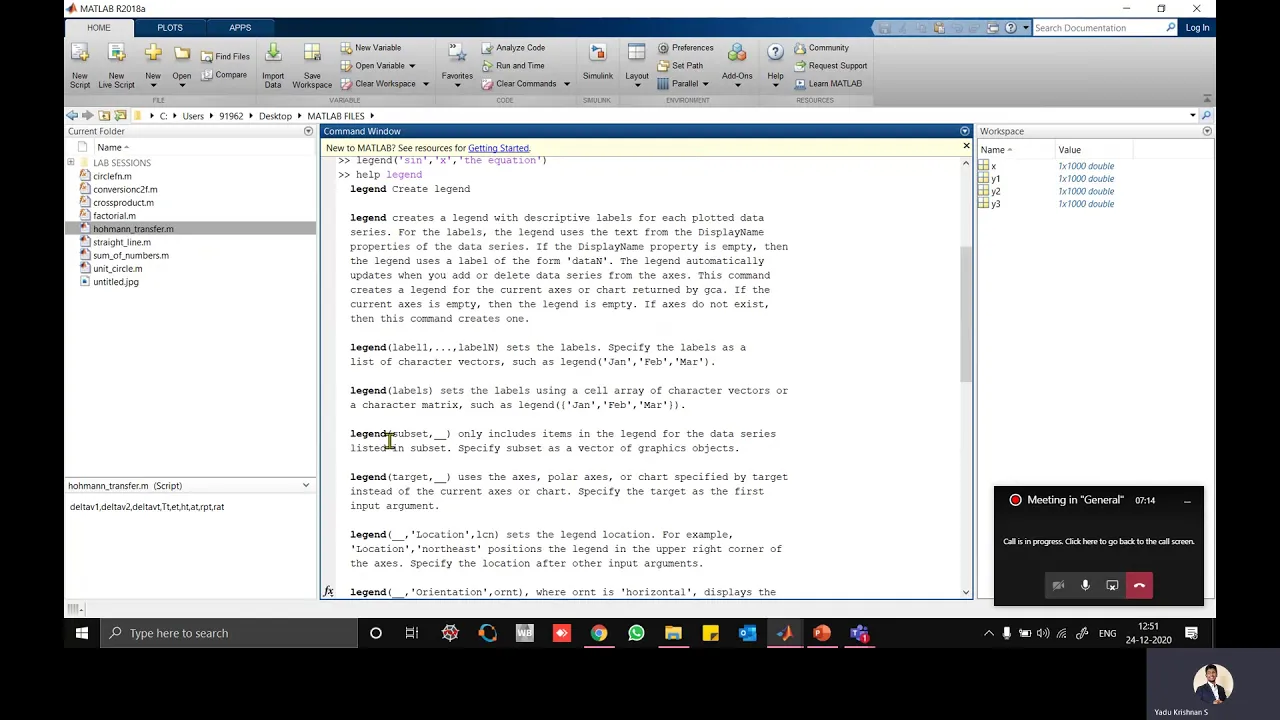Select circlefn.m in Current Folder
Viewport: 1280px width, 720px height.
click(112, 176)
